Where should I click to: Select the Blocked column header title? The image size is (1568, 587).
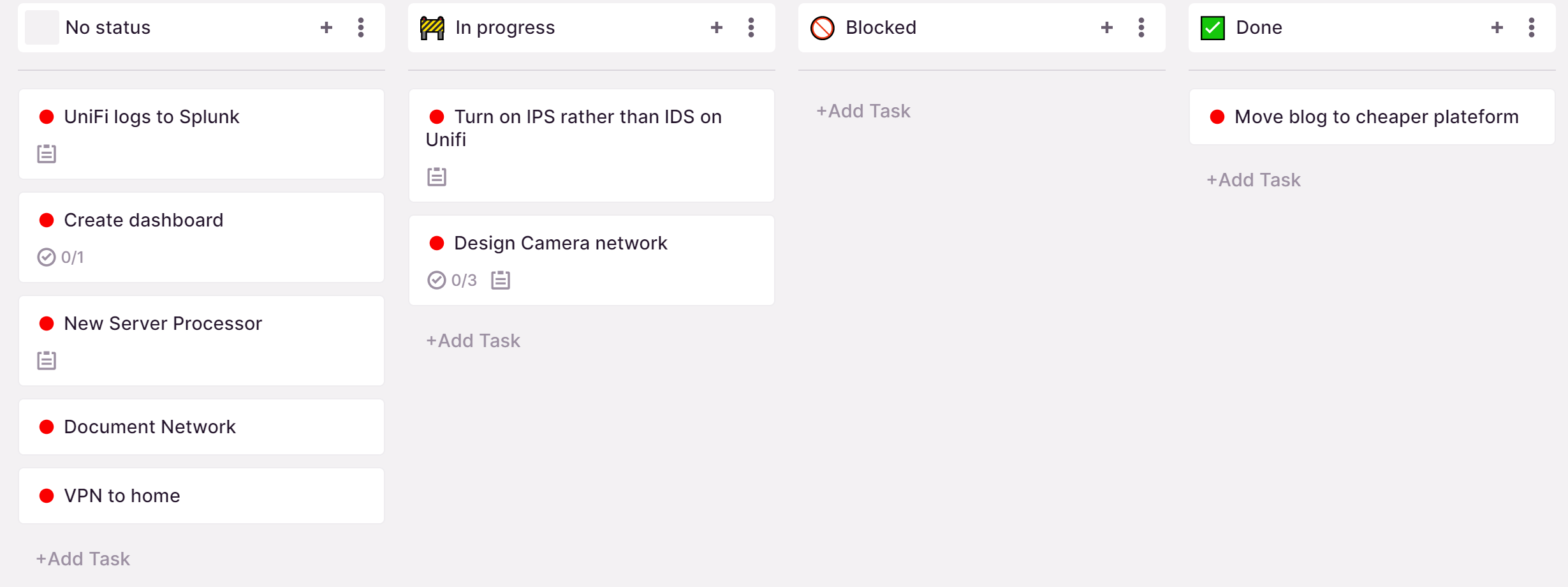click(881, 27)
